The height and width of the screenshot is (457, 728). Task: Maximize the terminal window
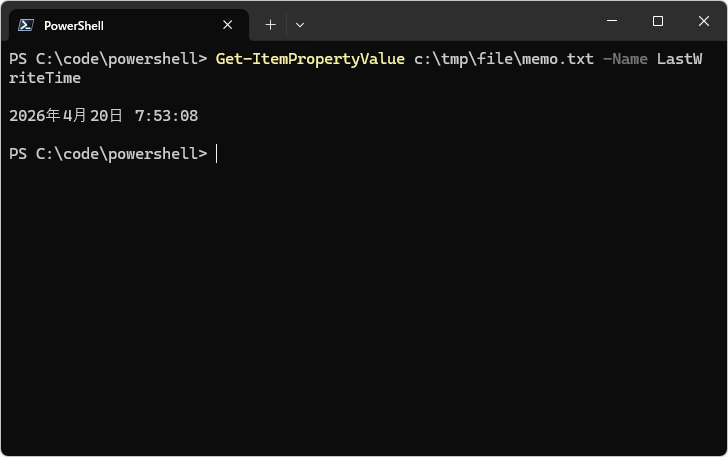coord(657,22)
